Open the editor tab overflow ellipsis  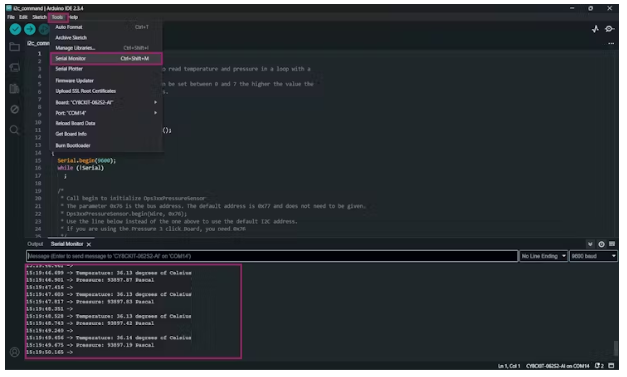pyautogui.click(x=611, y=43)
